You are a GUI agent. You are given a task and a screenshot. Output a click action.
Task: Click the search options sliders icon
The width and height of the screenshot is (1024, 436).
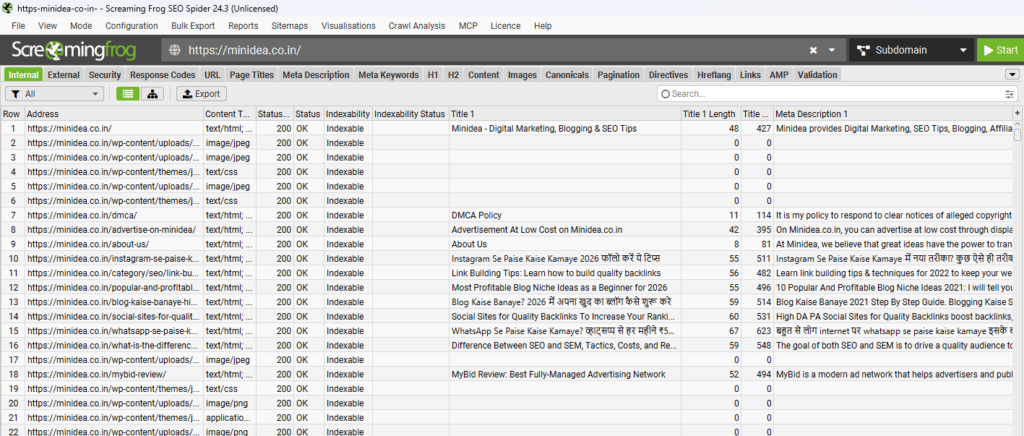(1010, 94)
